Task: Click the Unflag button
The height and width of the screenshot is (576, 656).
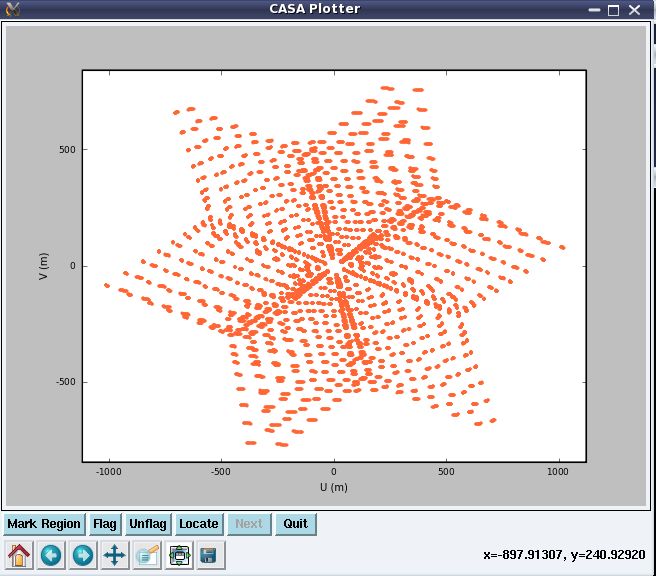Action: 148,524
